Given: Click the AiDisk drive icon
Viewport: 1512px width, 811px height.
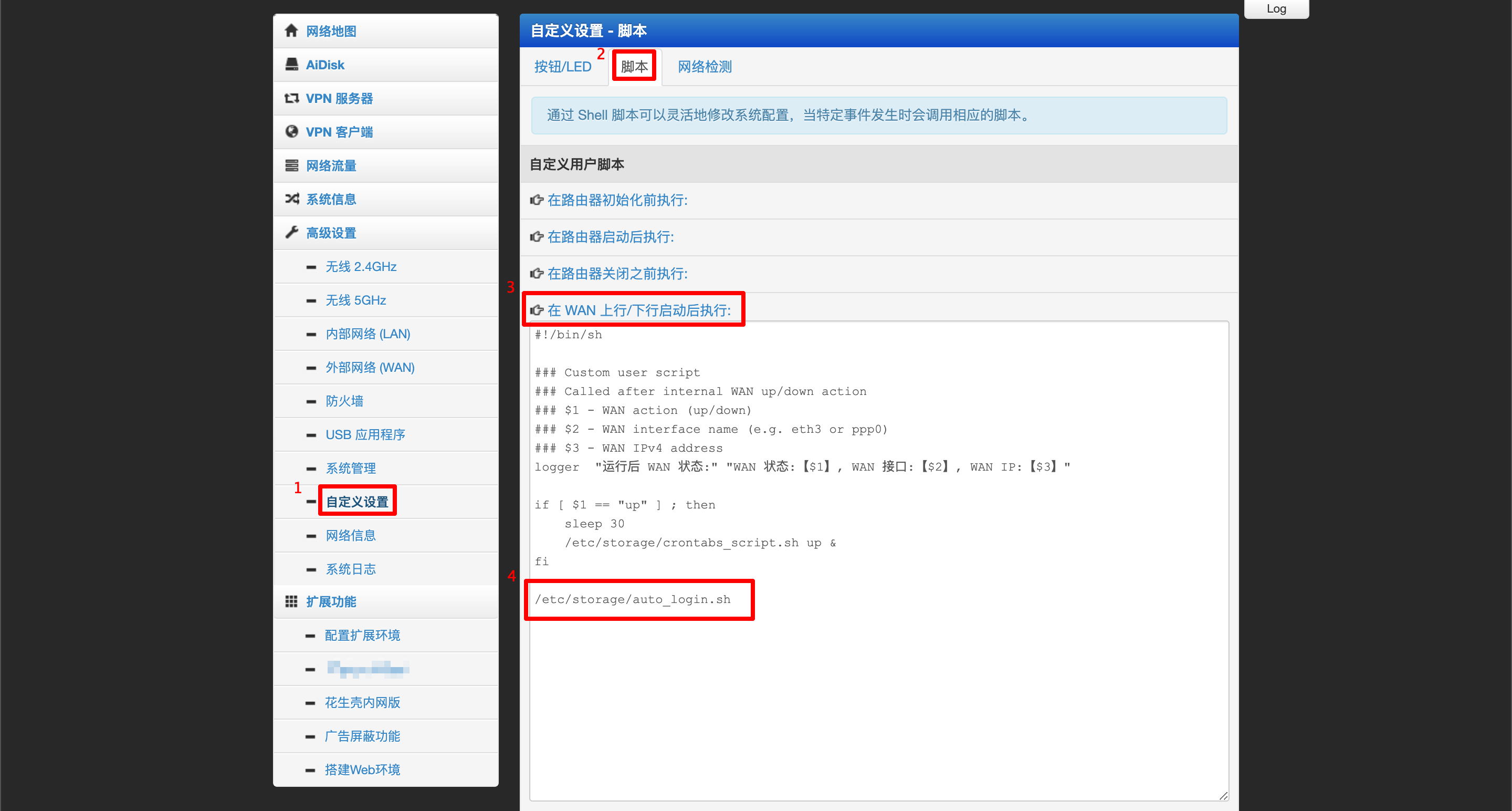Looking at the screenshot, I should coord(291,64).
